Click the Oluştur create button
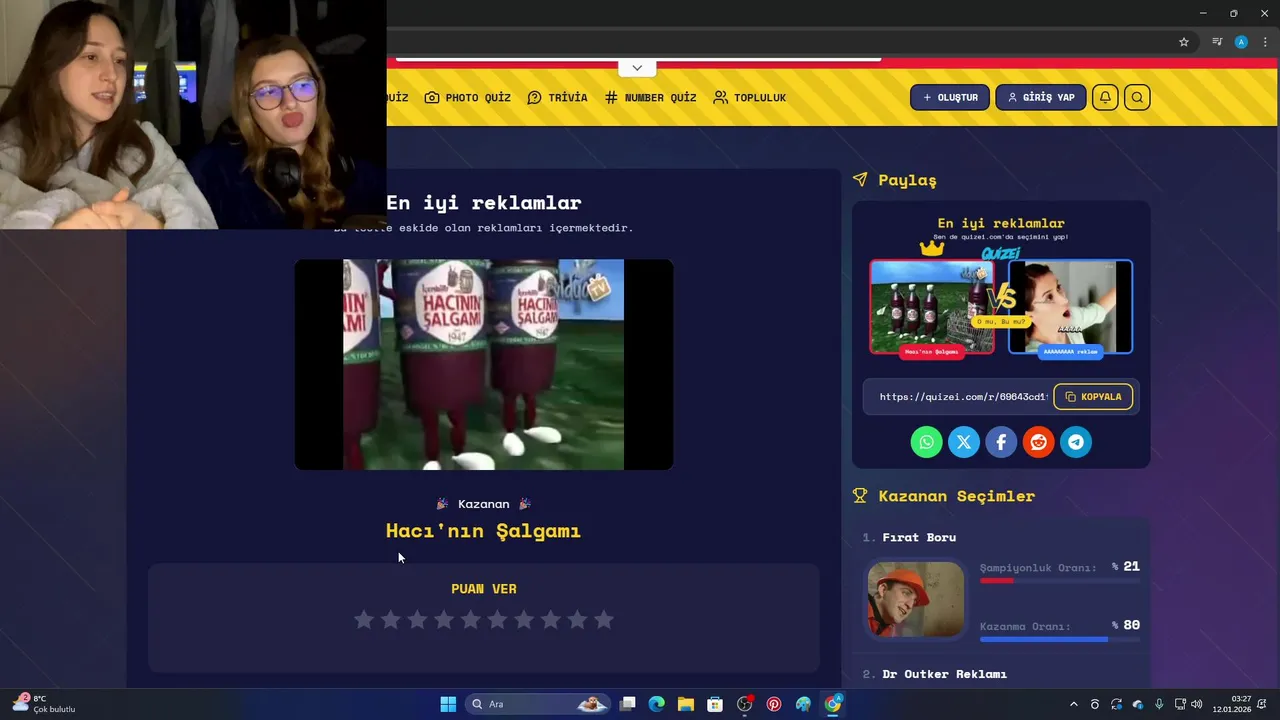Image resolution: width=1280 pixels, height=720 pixels. [949, 97]
